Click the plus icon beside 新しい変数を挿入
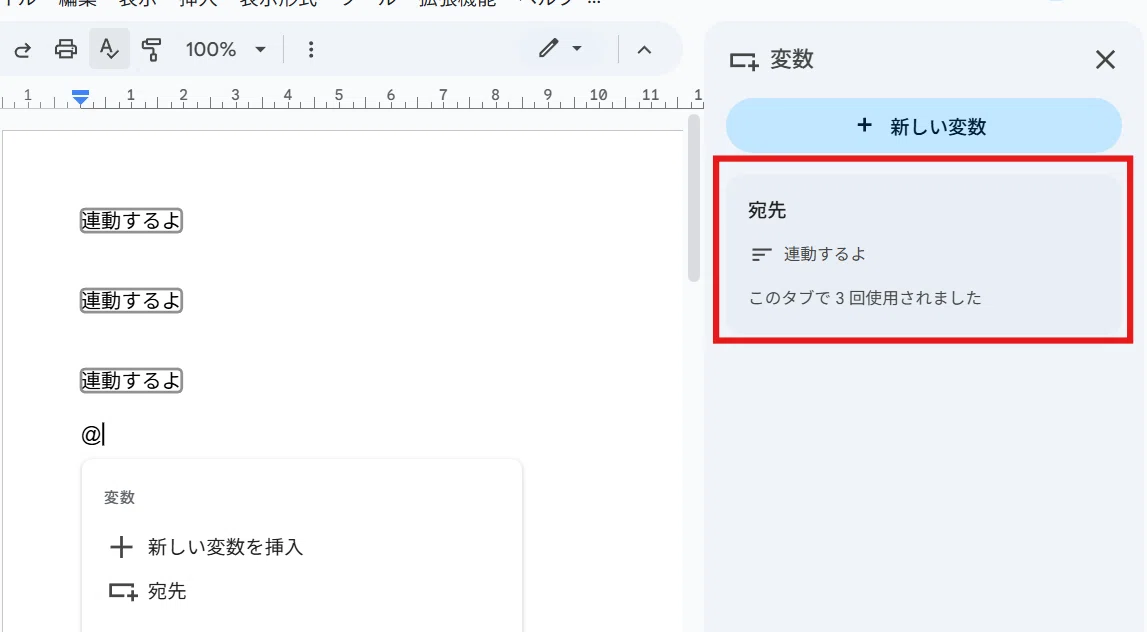This screenshot has height=632, width=1147. point(121,547)
